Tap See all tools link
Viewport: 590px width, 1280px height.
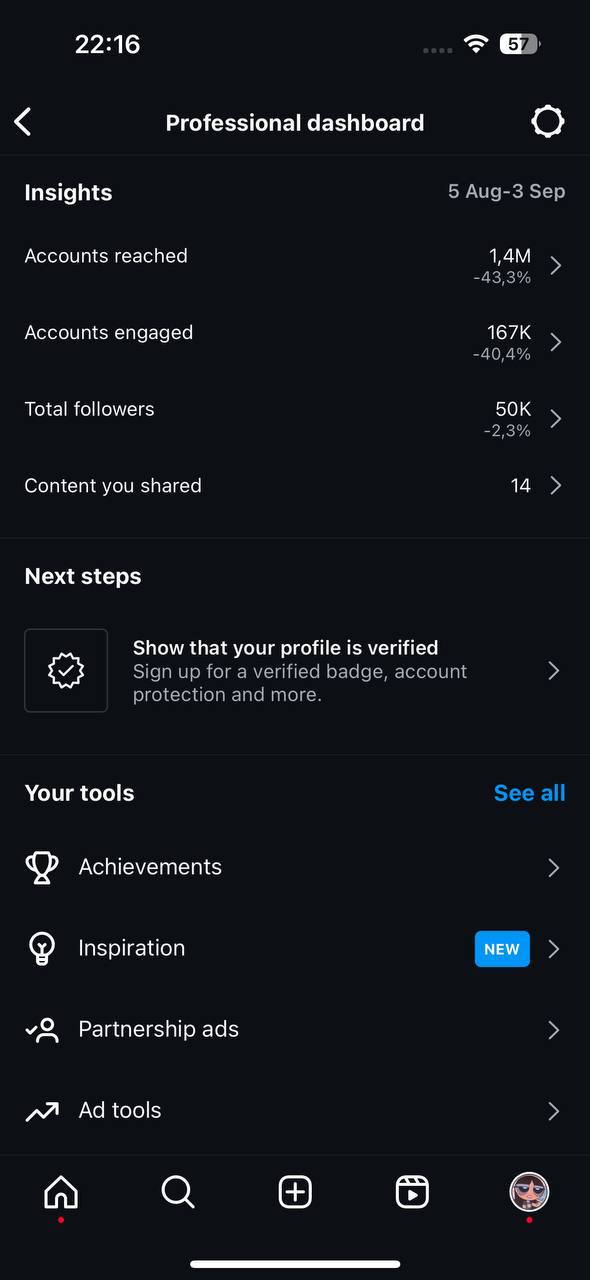click(x=530, y=793)
